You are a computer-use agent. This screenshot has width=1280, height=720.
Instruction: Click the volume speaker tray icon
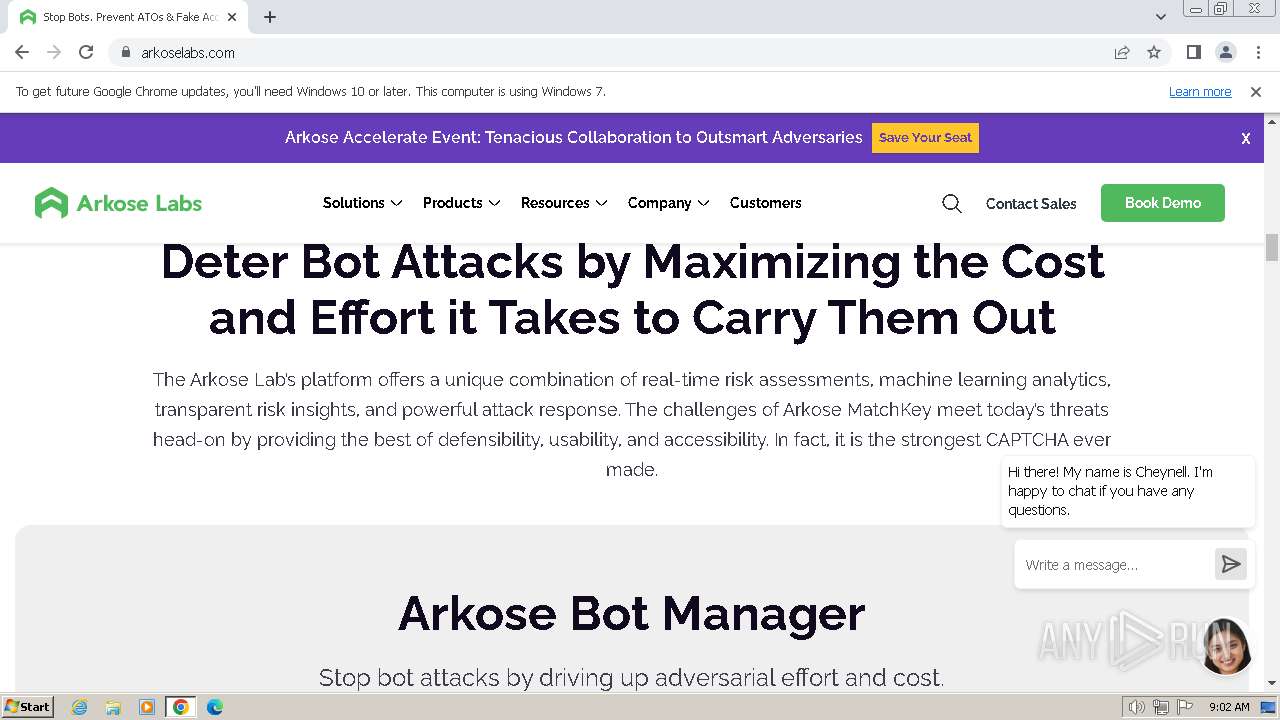pos(1136,707)
